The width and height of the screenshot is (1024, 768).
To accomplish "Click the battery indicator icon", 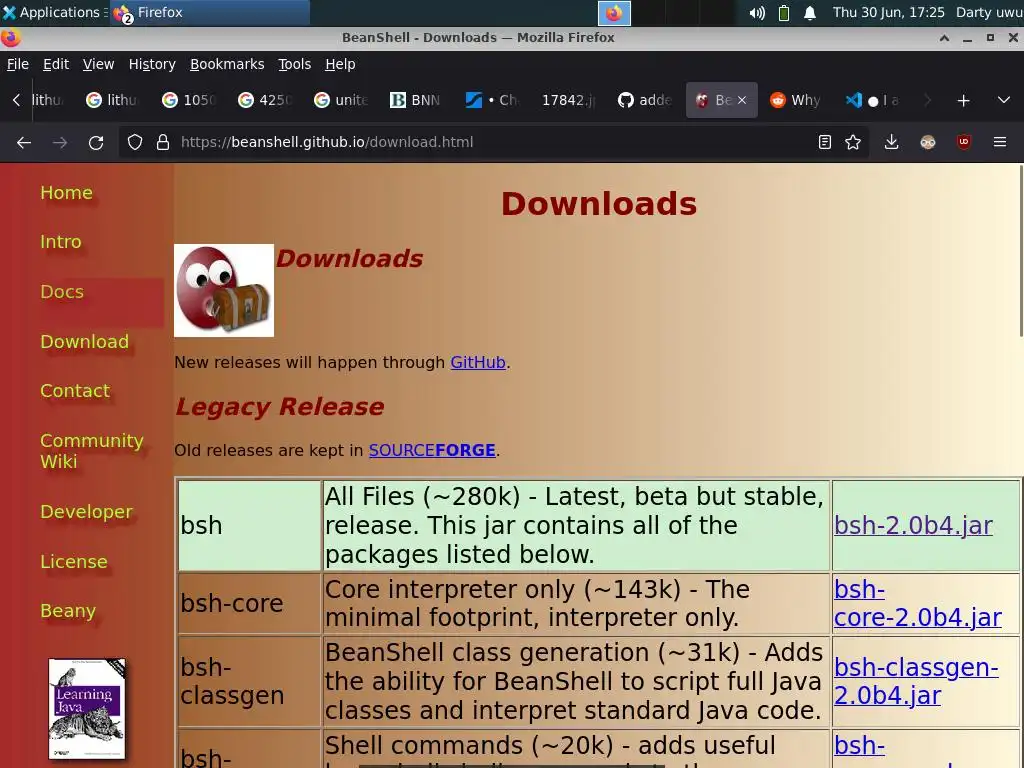I will click(784, 12).
